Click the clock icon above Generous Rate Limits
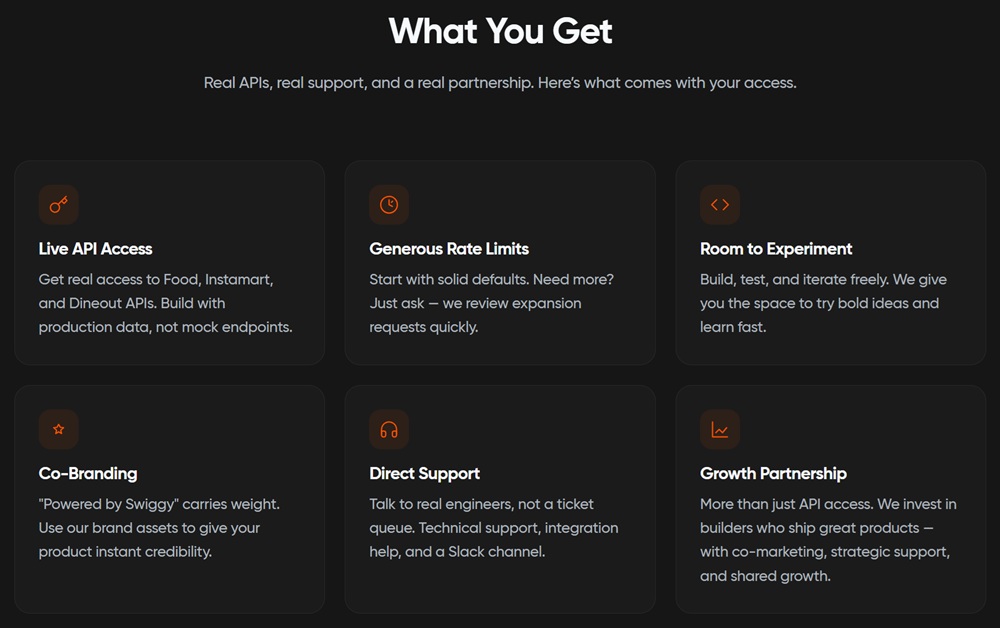1000x628 pixels. click(x=389, y=205)
